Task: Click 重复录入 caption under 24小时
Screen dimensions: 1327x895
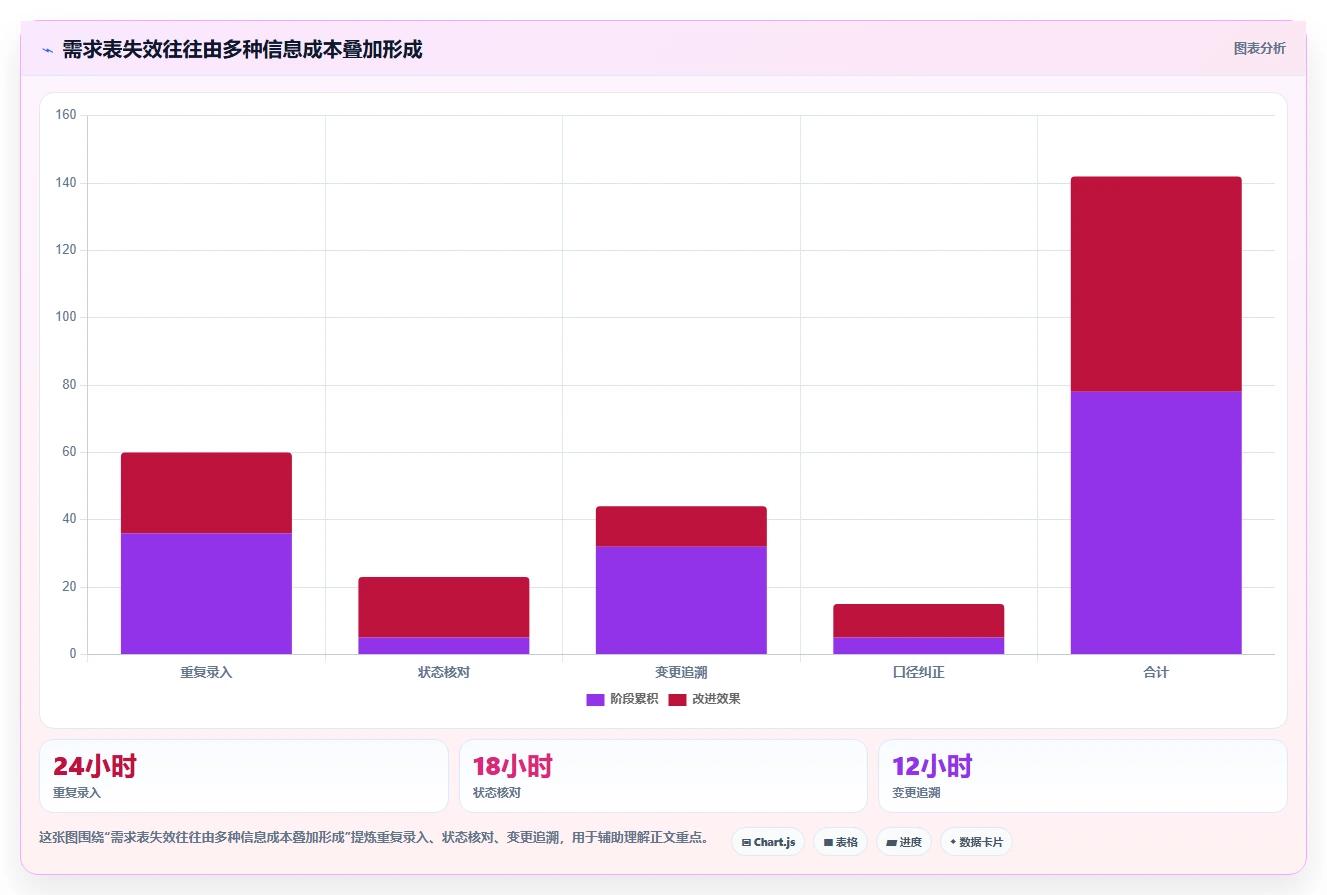Action: (x=77, y=793)
